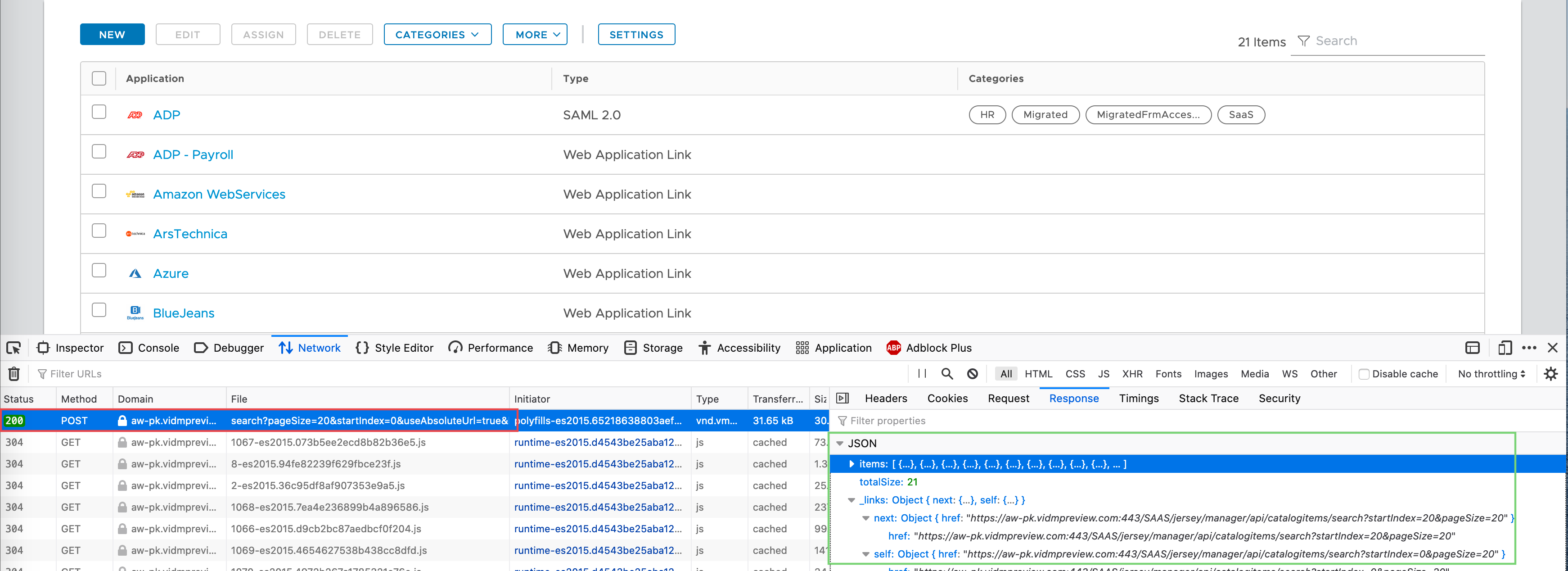Click the NEW button
The height and width of the screenshot is (571, 1568).
(112, 35)
